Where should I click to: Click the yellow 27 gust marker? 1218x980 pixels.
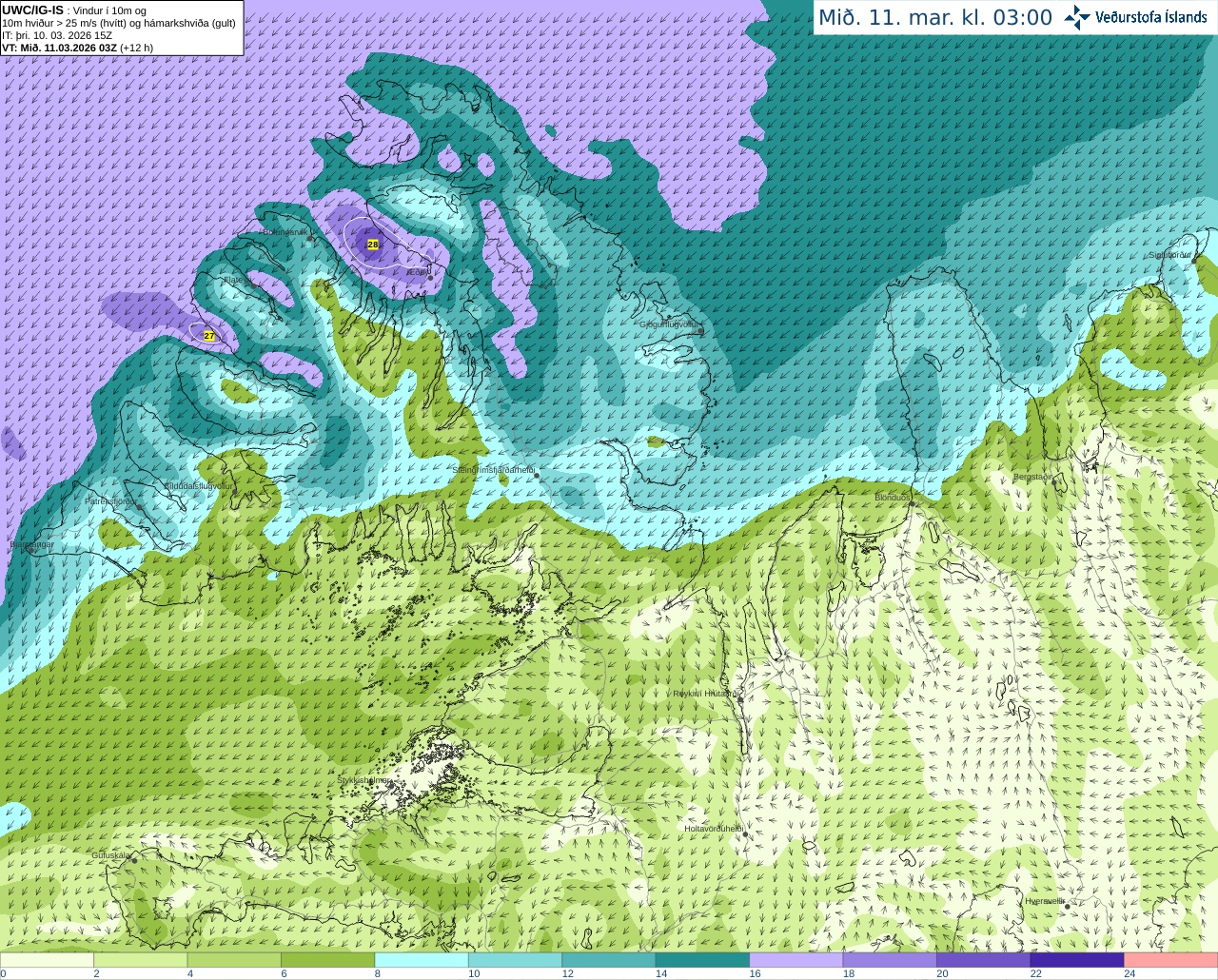click(209, 336)
